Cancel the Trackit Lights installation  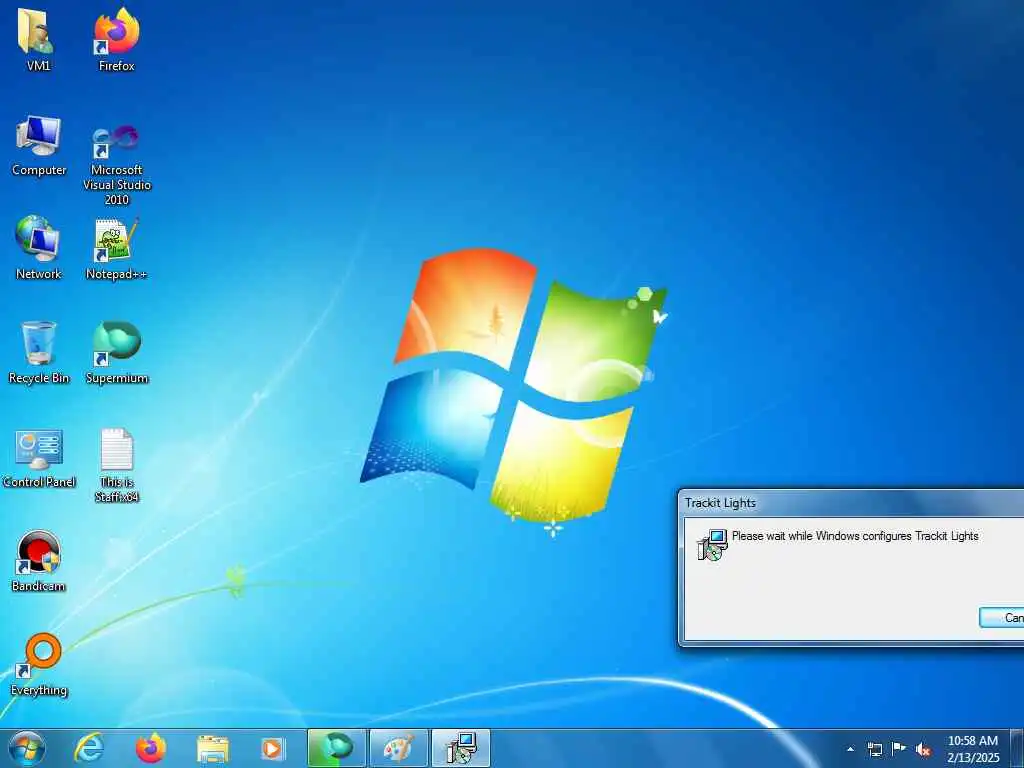click(1002, 617)
